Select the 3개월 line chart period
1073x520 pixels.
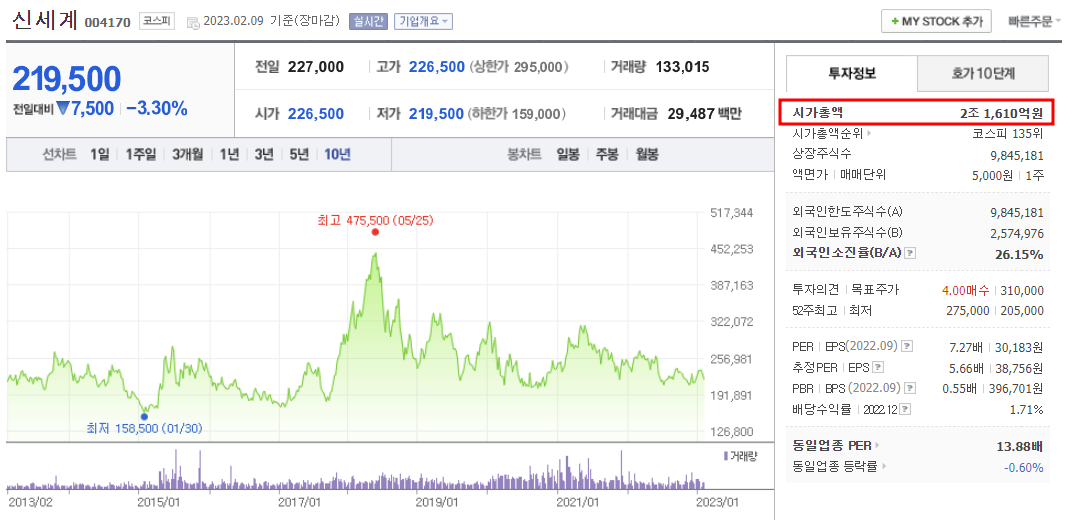[x=188, y=155]
